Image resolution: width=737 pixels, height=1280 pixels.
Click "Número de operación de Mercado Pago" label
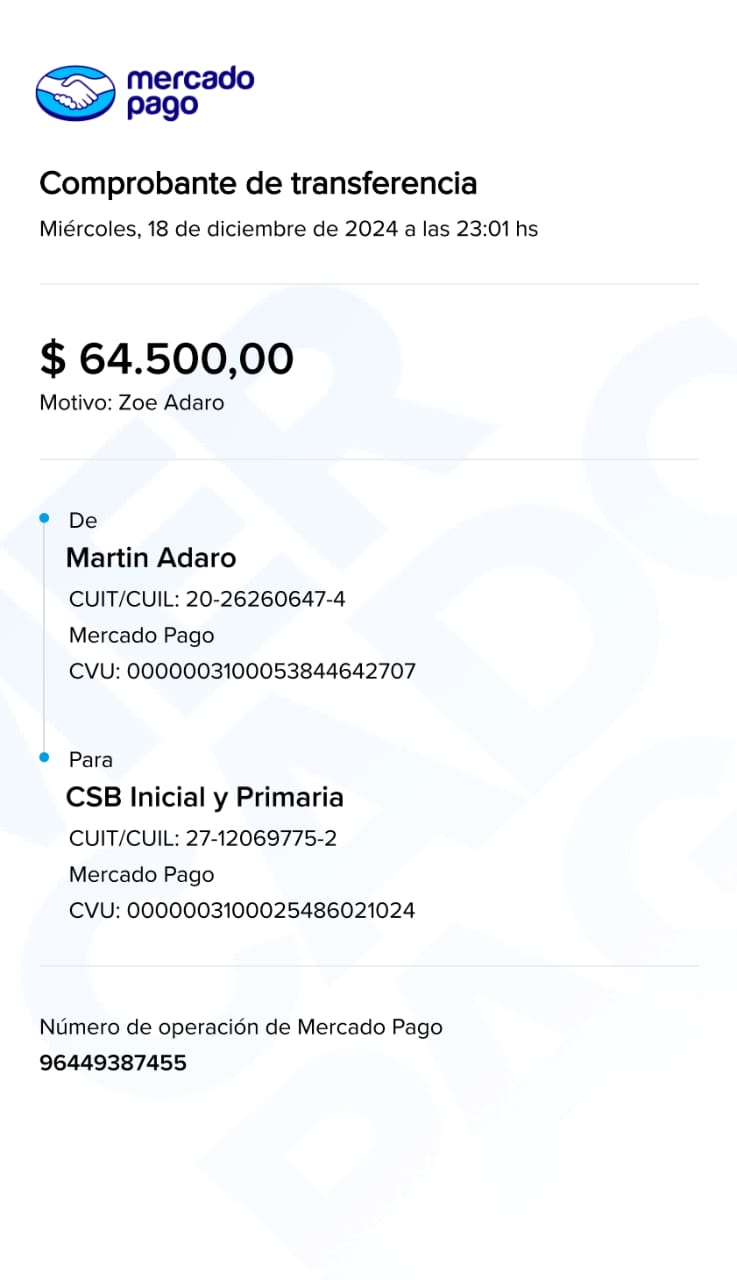point(240,1027)
